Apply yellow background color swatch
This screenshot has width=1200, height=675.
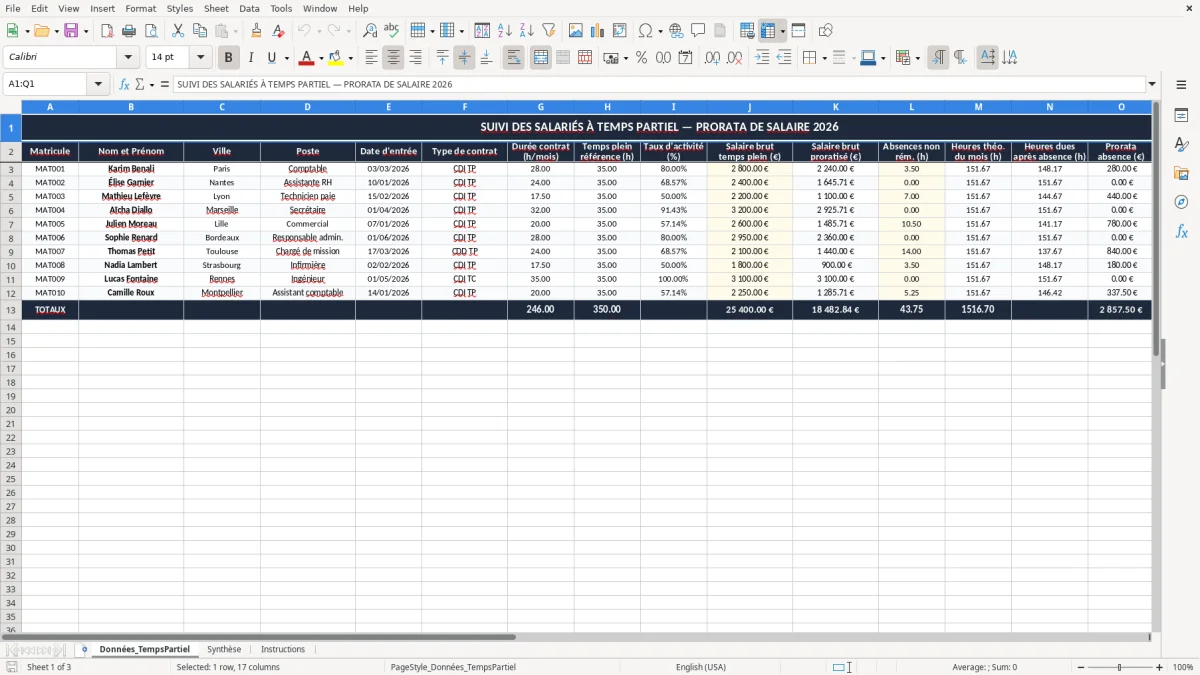pos(336,58)
